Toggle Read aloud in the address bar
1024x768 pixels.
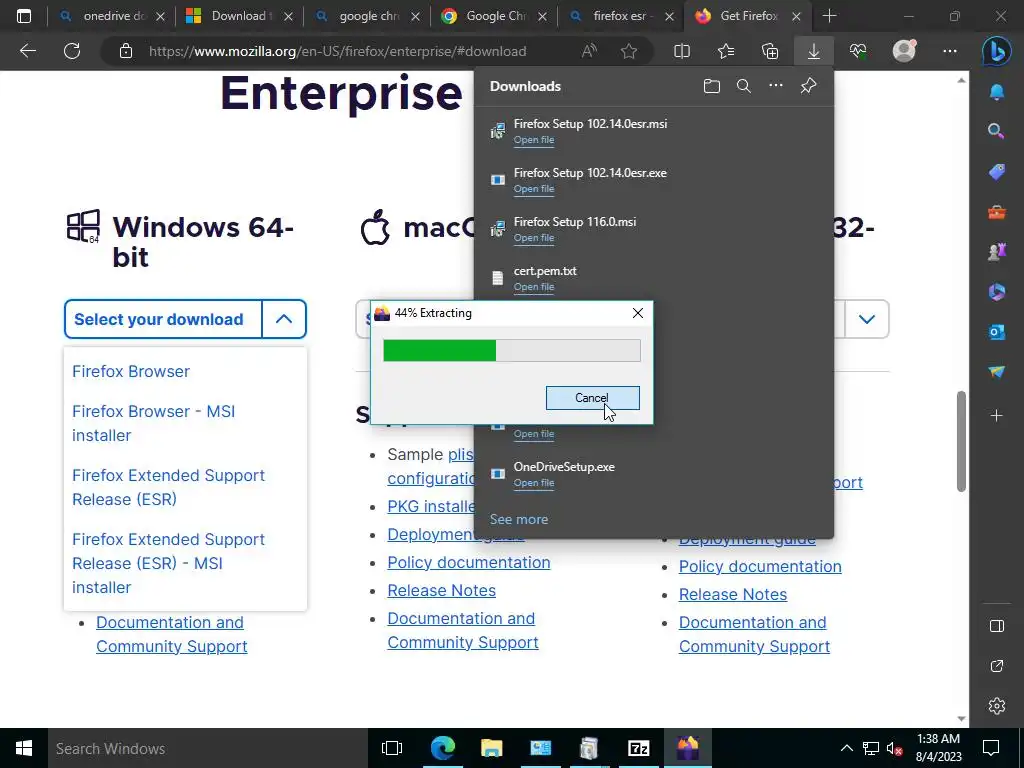tap(589, 51)
